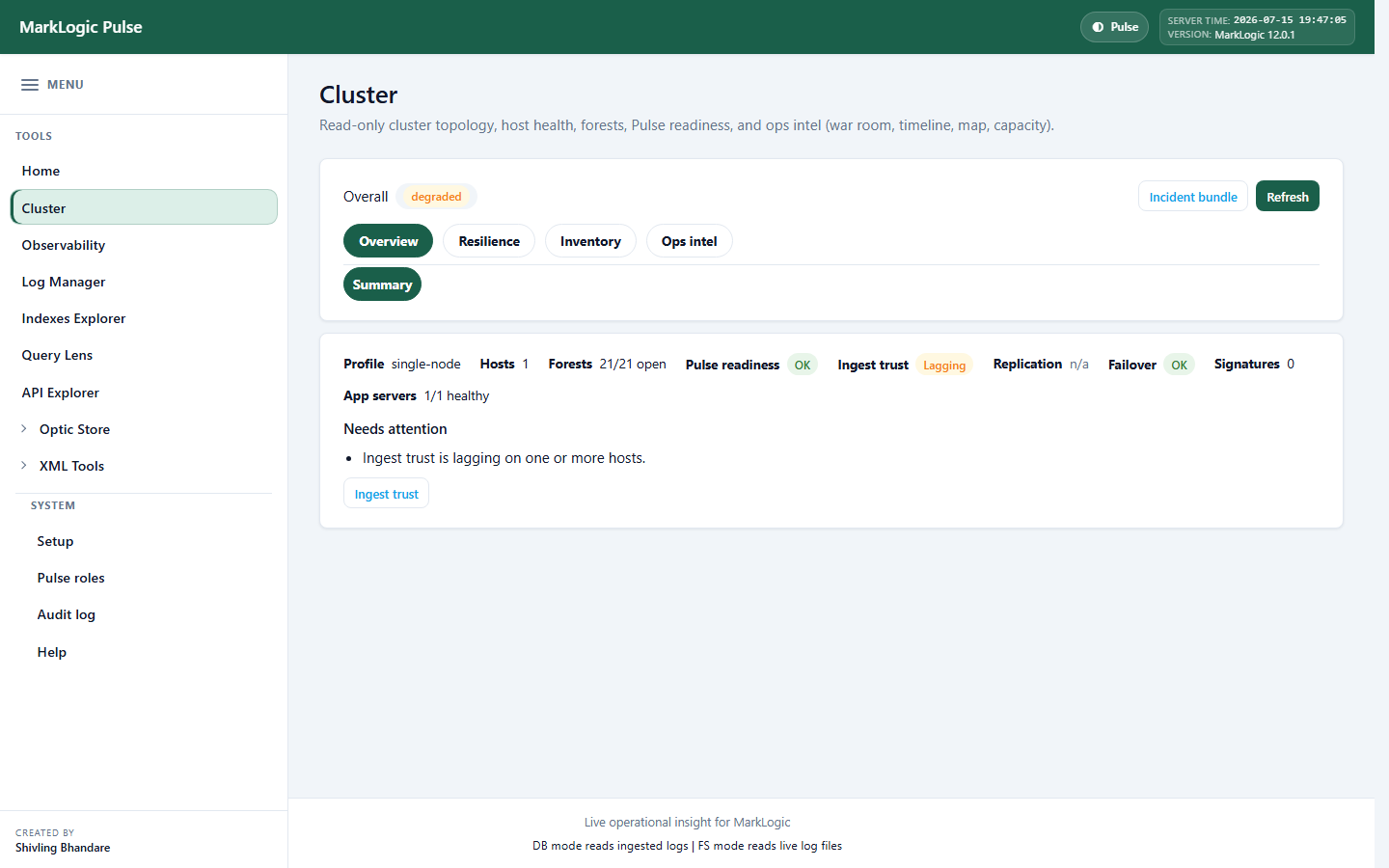The width and height of the screenshot is (1389, 868).
Task: Open the XML Tools item
Action: pos(71,466)
